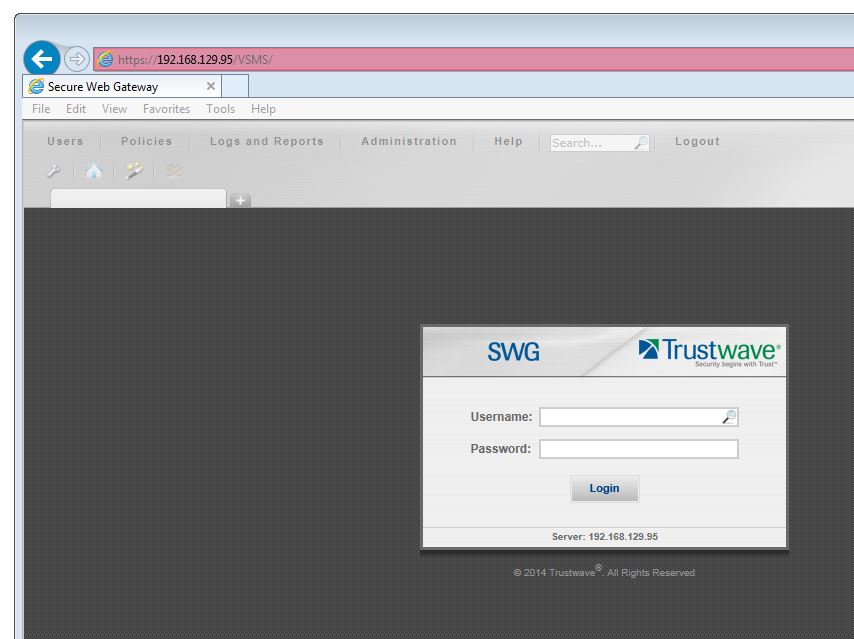Click the browser Forward arrow button

point(76,59)
